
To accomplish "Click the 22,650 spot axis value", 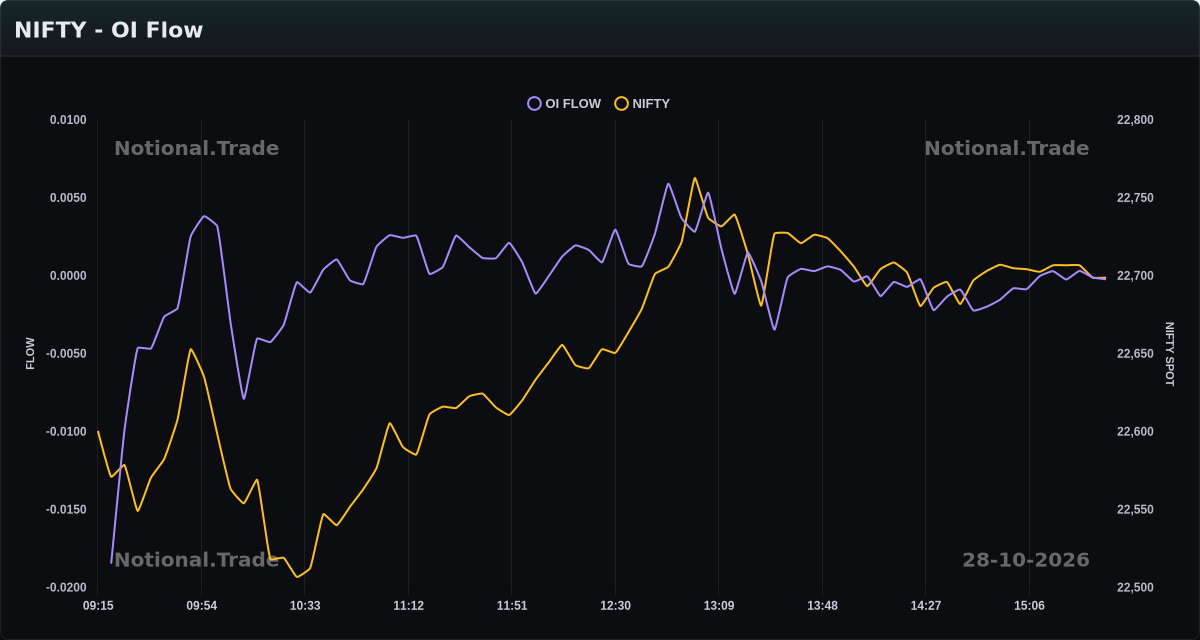I will click(1135, 354).
